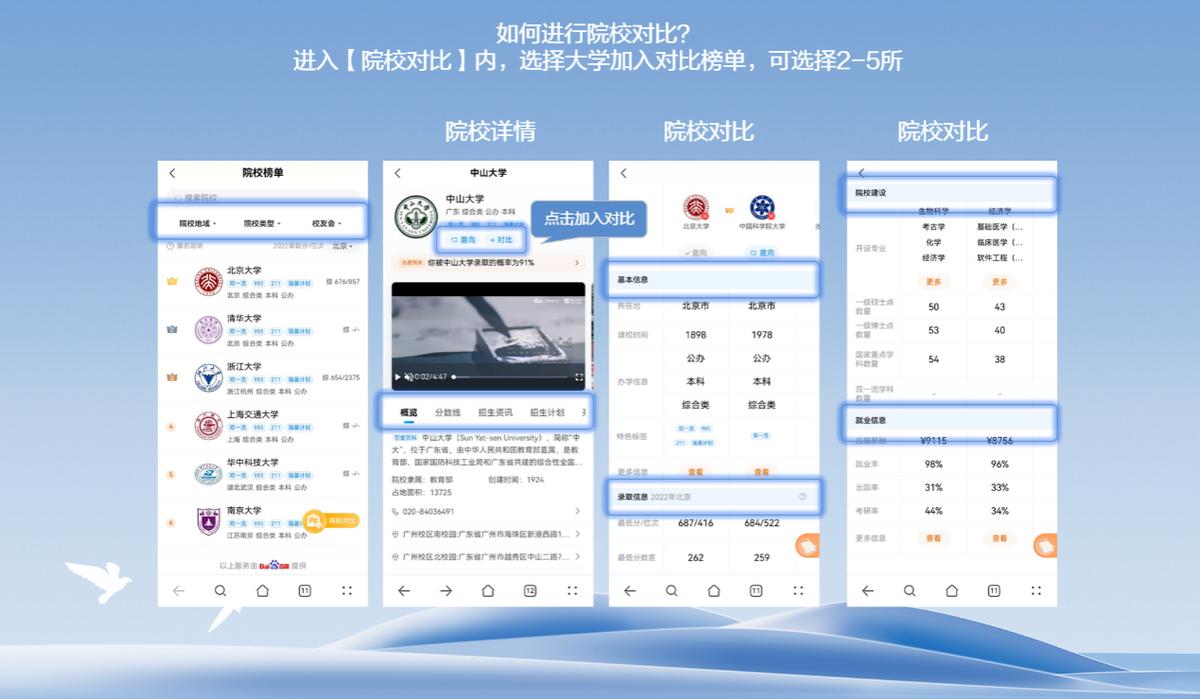Mute the video audio with the speaker icon
Image resolution: width=1200 pixels, height=699 pixels.
tap(408, 377)
